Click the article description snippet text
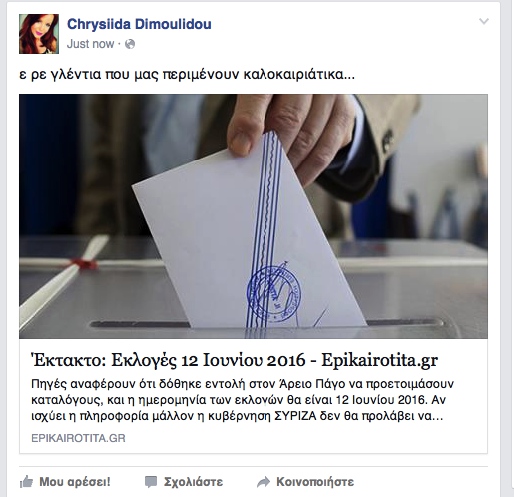Image resolution: width=514 pixels, height=497 pixels. pyautogui.click(x=242, y=400)
